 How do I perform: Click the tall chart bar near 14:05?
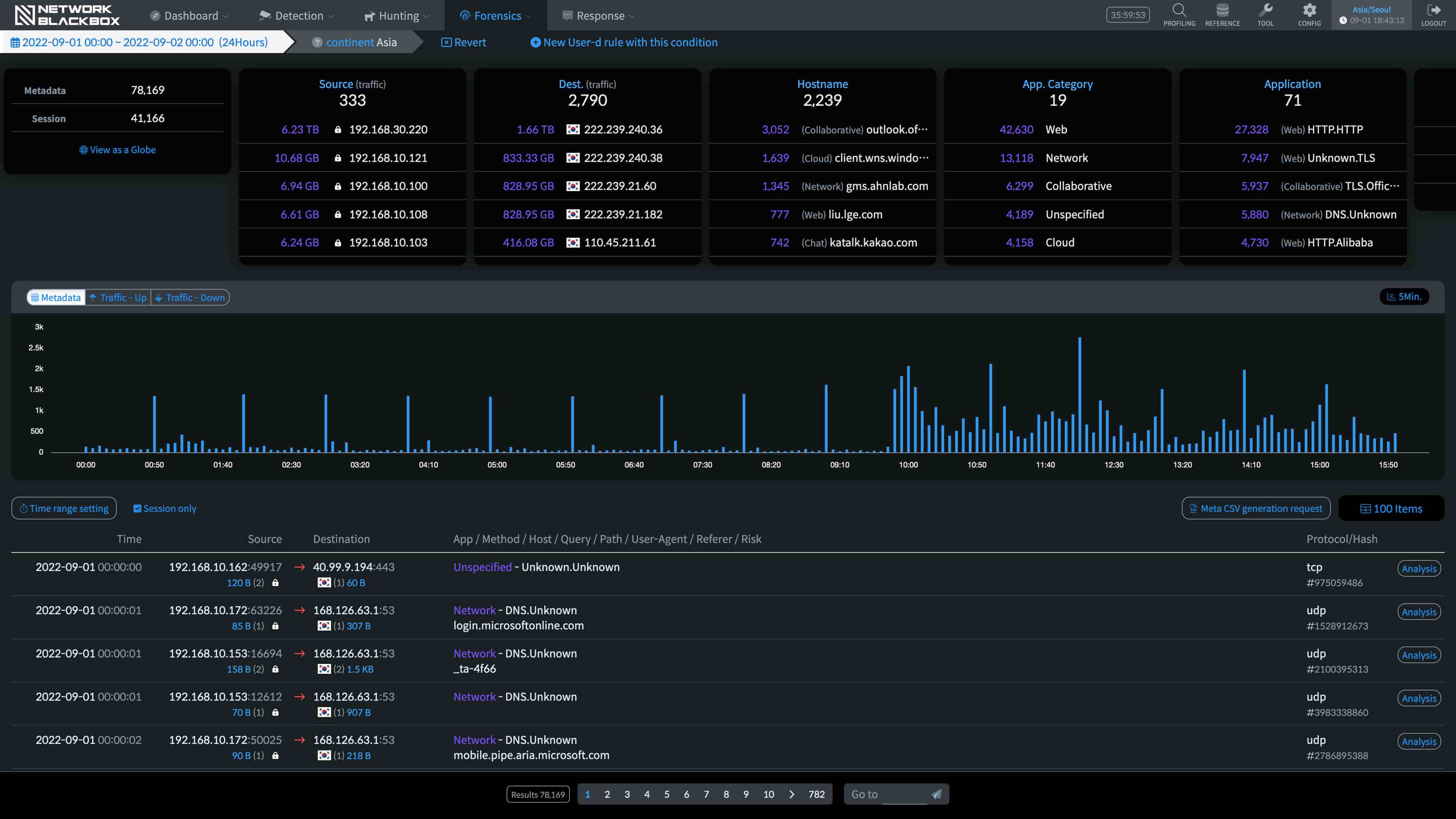(x=1244, y=411)
